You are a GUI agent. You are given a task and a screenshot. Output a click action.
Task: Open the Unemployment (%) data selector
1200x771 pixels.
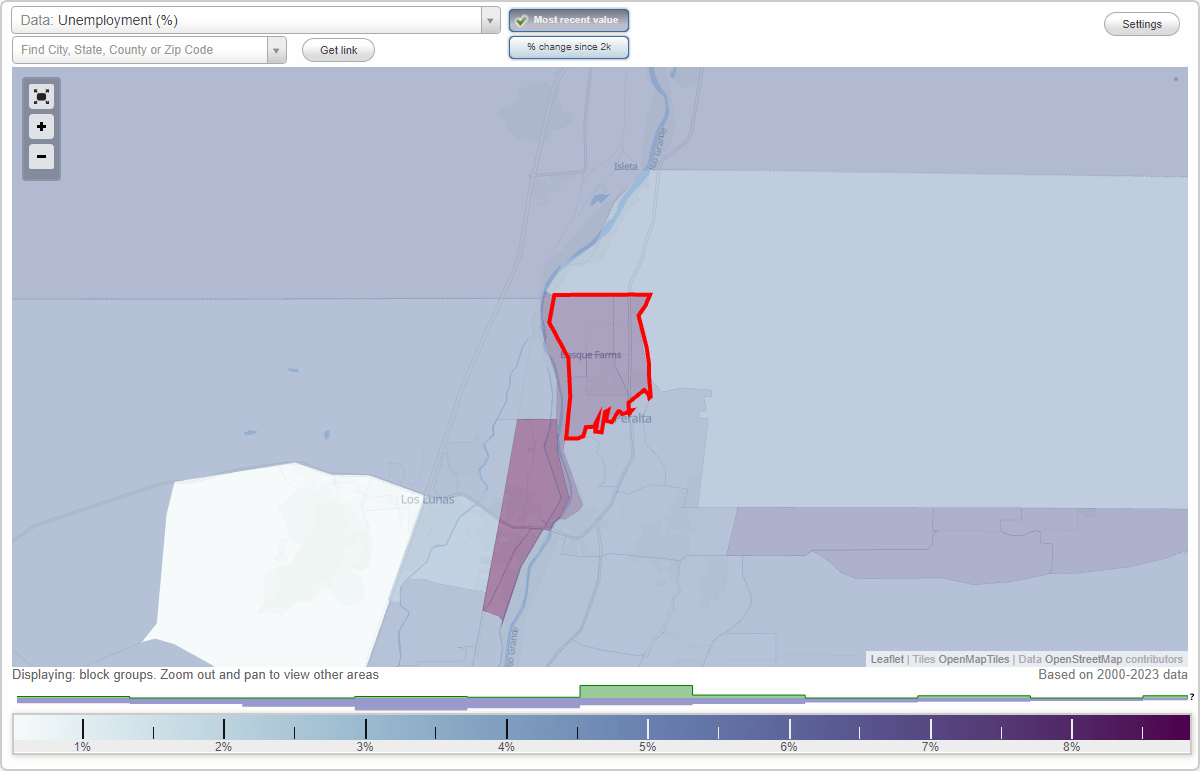255,20
